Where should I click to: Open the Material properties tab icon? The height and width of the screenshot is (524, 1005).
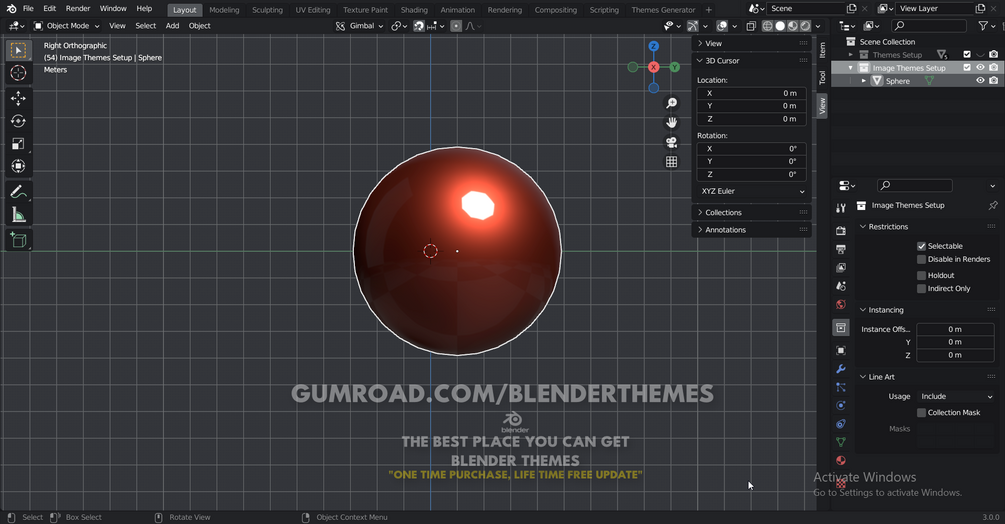coord(841,461)
